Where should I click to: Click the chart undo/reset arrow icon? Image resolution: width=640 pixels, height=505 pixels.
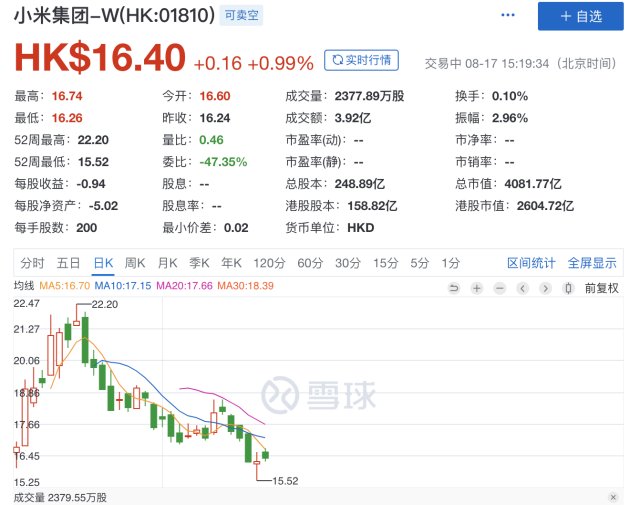pos(453,288)
